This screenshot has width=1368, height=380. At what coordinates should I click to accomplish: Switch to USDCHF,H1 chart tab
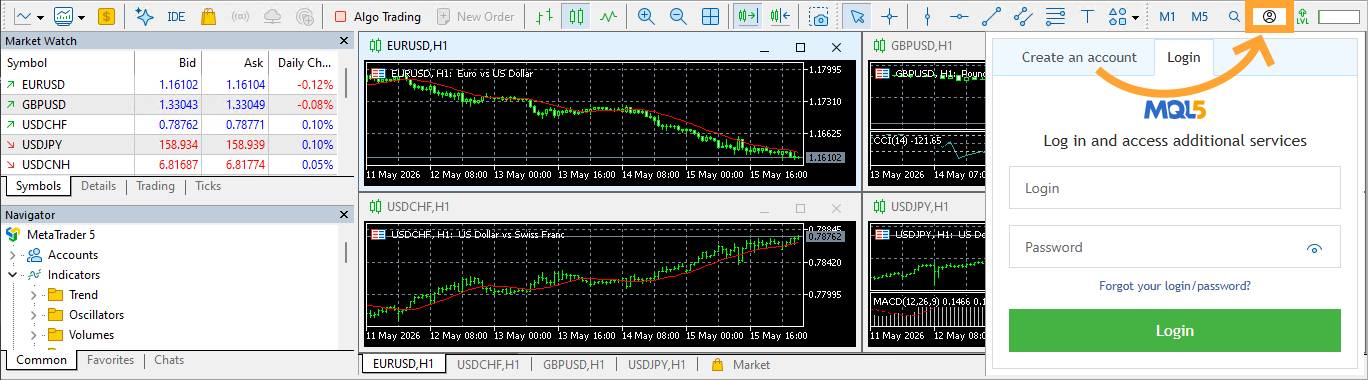[x=487, y=365]
